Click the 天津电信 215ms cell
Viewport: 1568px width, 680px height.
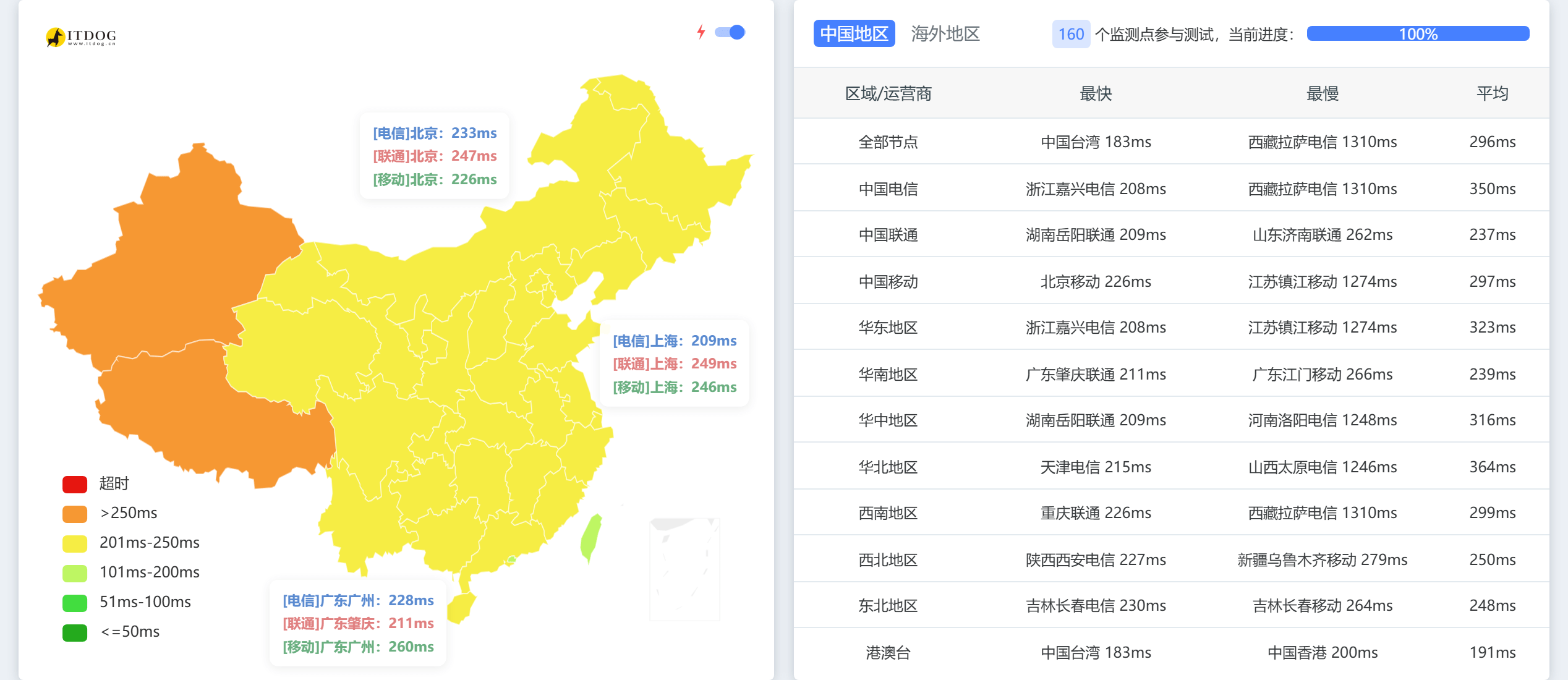(x=1096, y=467)
